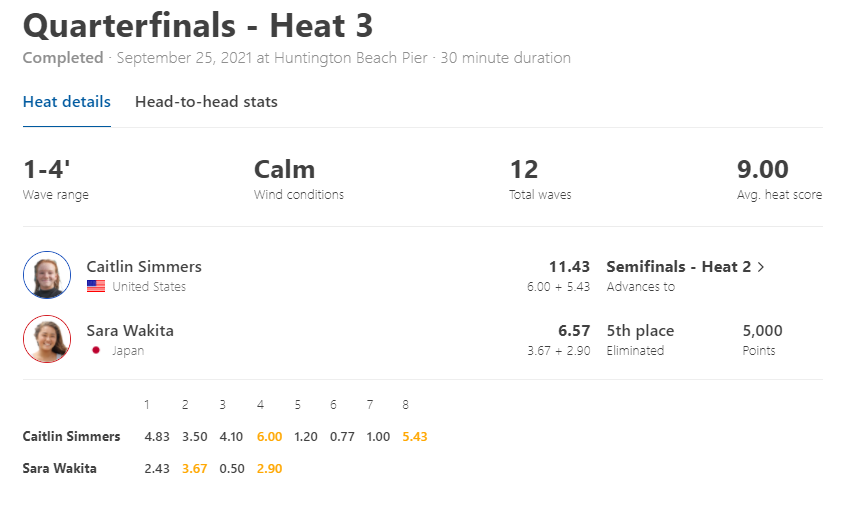
Task: Click the 9.00 average heat score
Action: coord(762,170)
